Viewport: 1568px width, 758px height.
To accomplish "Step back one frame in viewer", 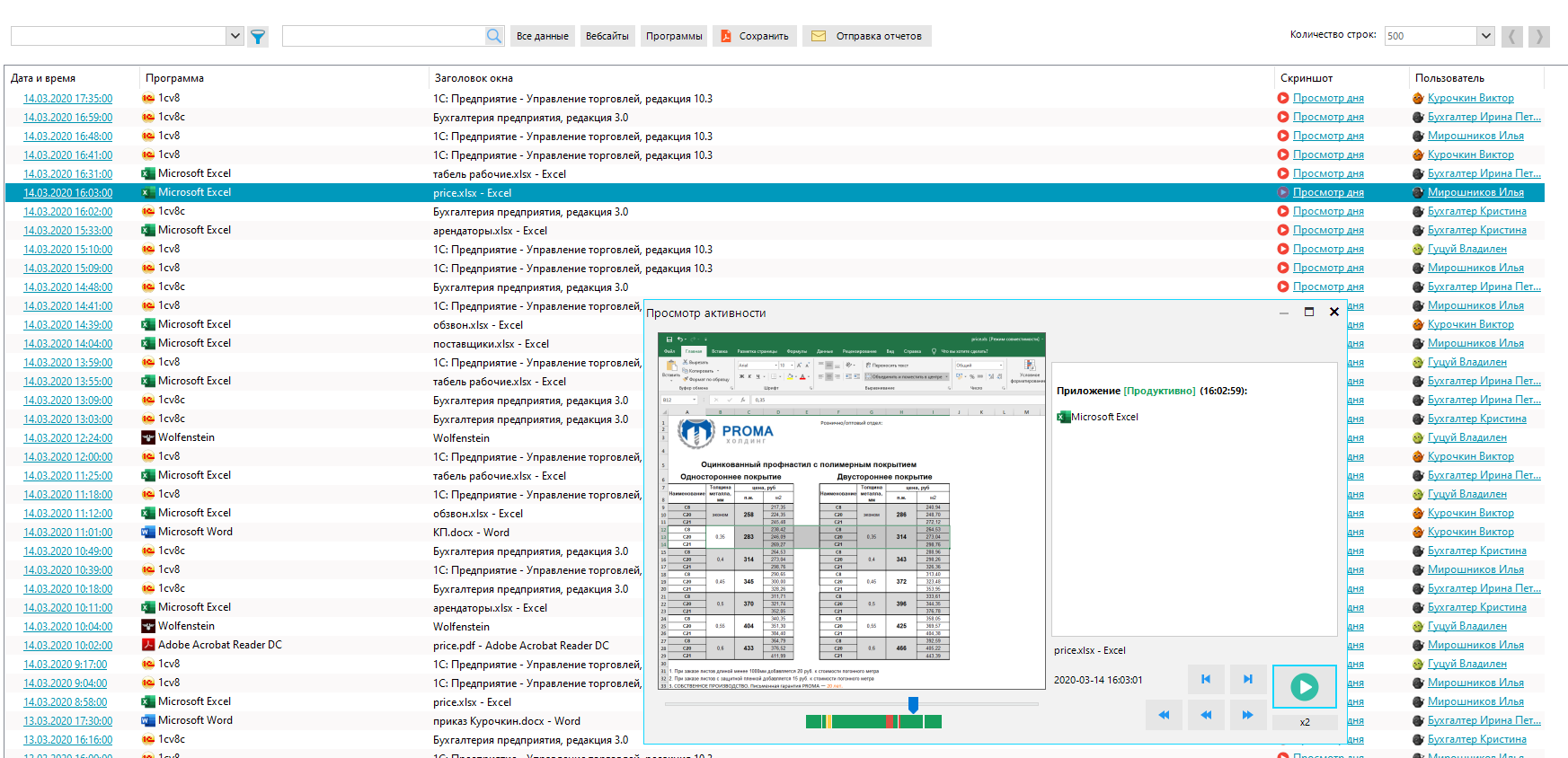I will point(1206,715).
